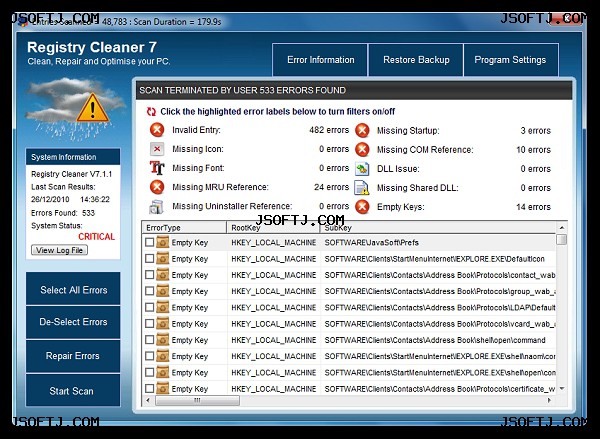Image resolution: width=600 pixels, height=439 pixels.
Task: Click the Missing MRU Reference filter label
Action: point(220,187)
